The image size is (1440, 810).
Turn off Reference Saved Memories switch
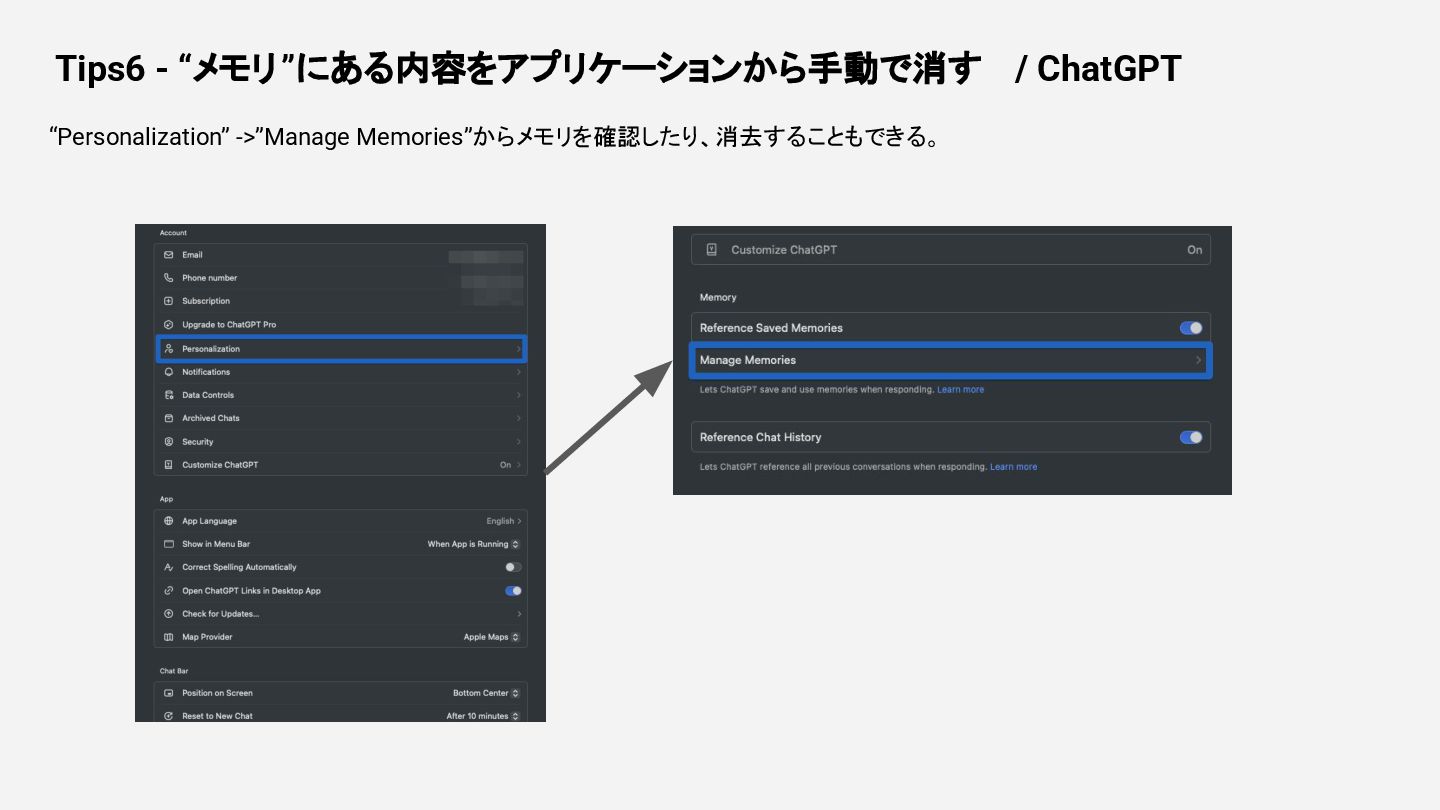tap(1191, 328)
